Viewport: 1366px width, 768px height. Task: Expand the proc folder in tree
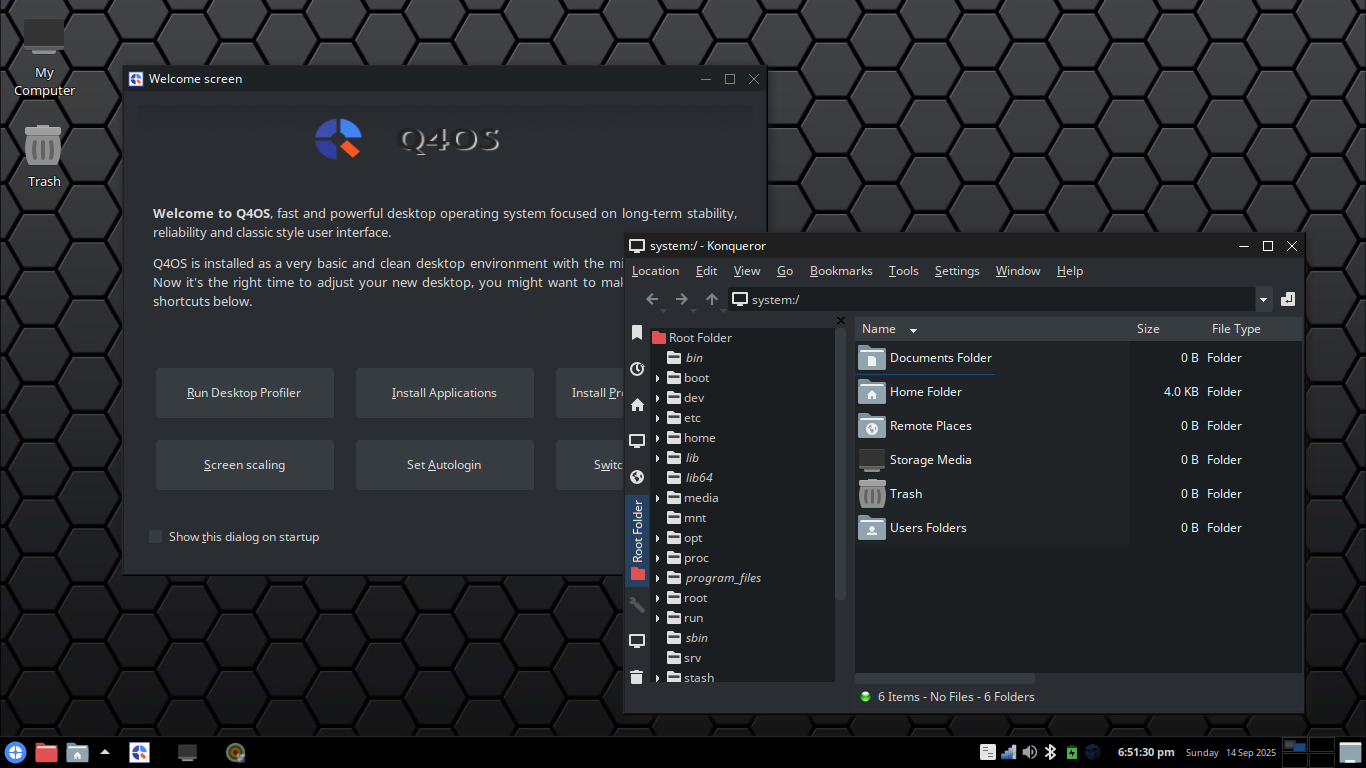(x=658, y=558)
